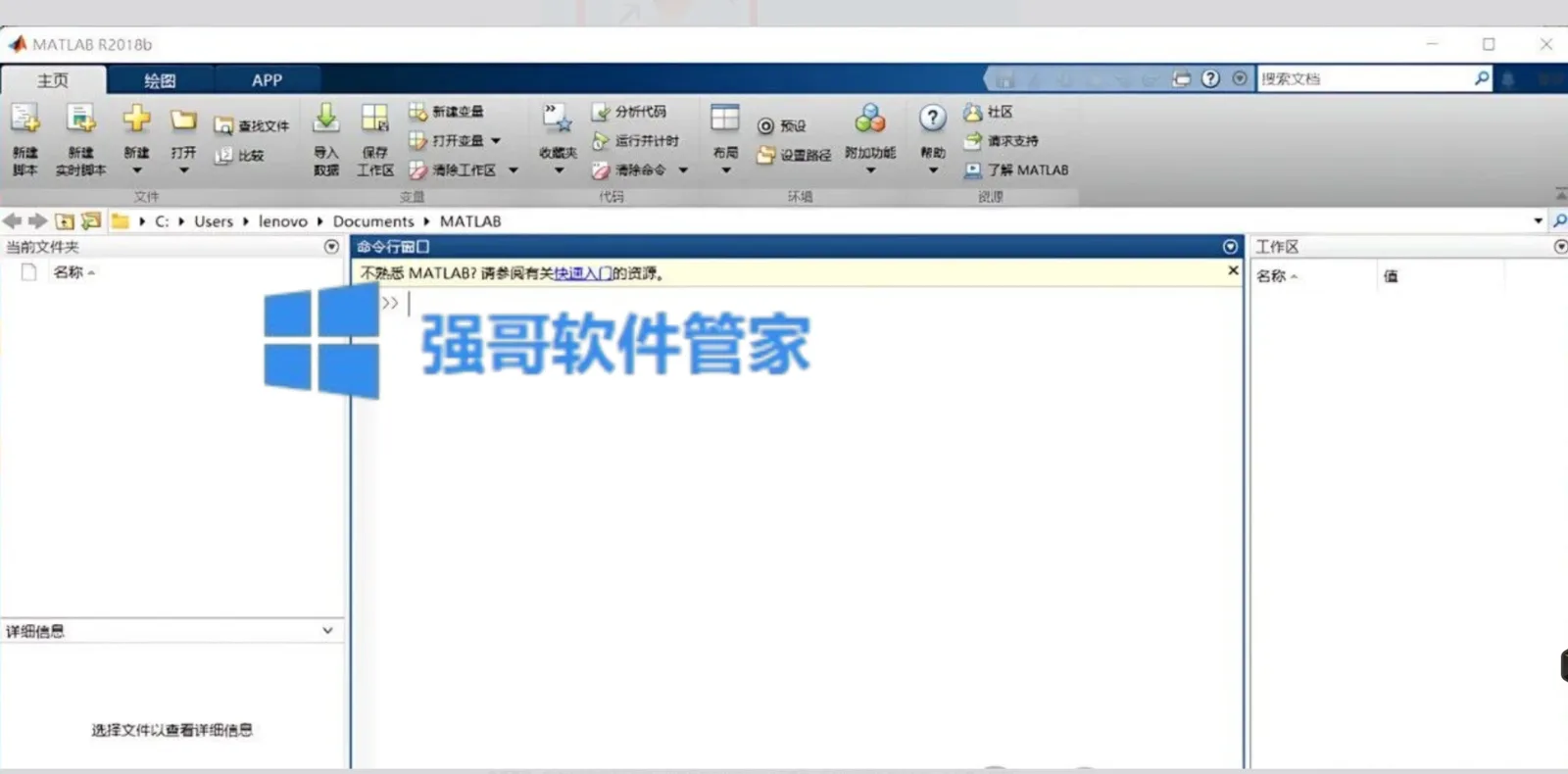Go forward in folder history
Screen dimensions: 1568x774
tap(38, 221)
